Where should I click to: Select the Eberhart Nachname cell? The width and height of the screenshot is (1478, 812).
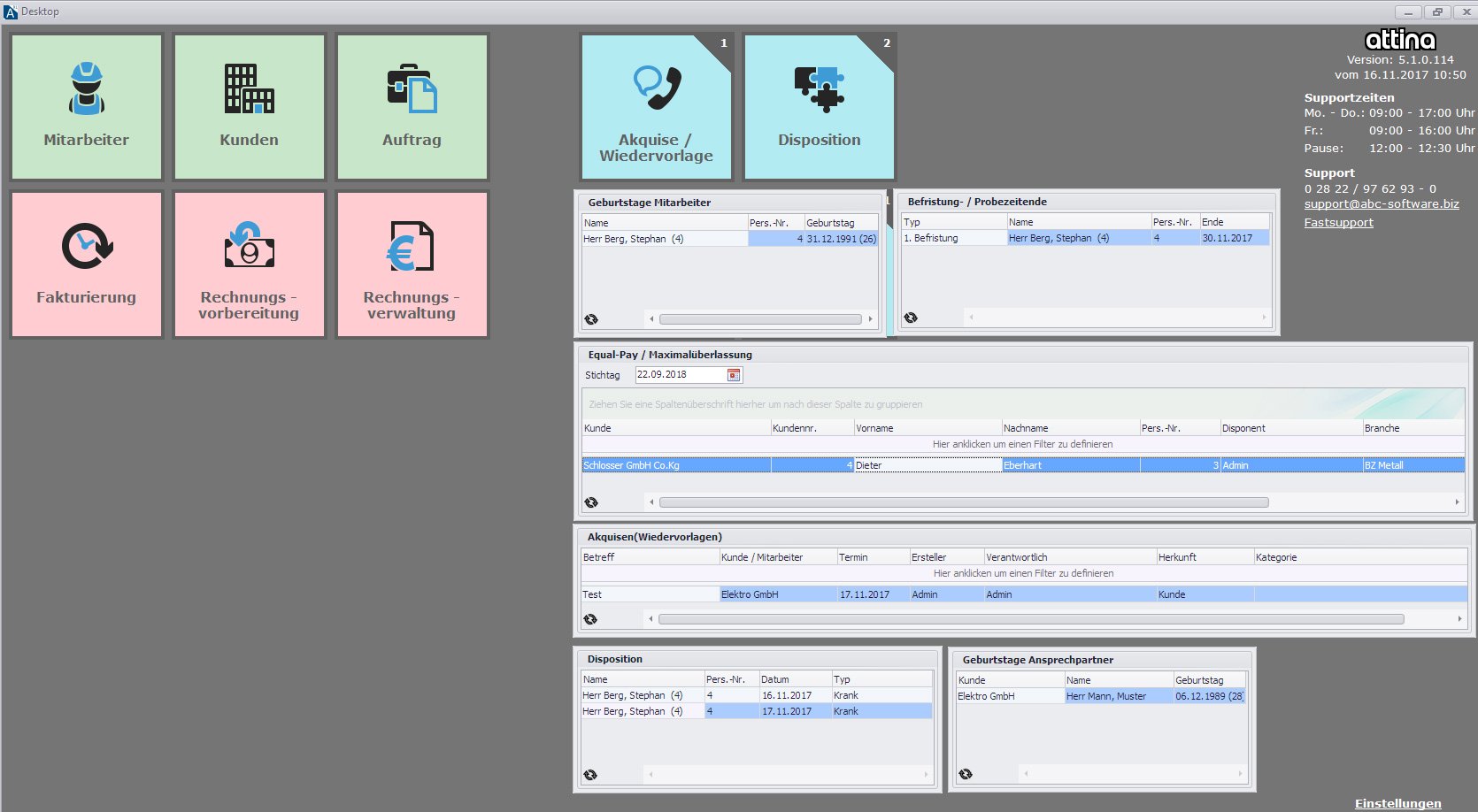[1071, 465]
